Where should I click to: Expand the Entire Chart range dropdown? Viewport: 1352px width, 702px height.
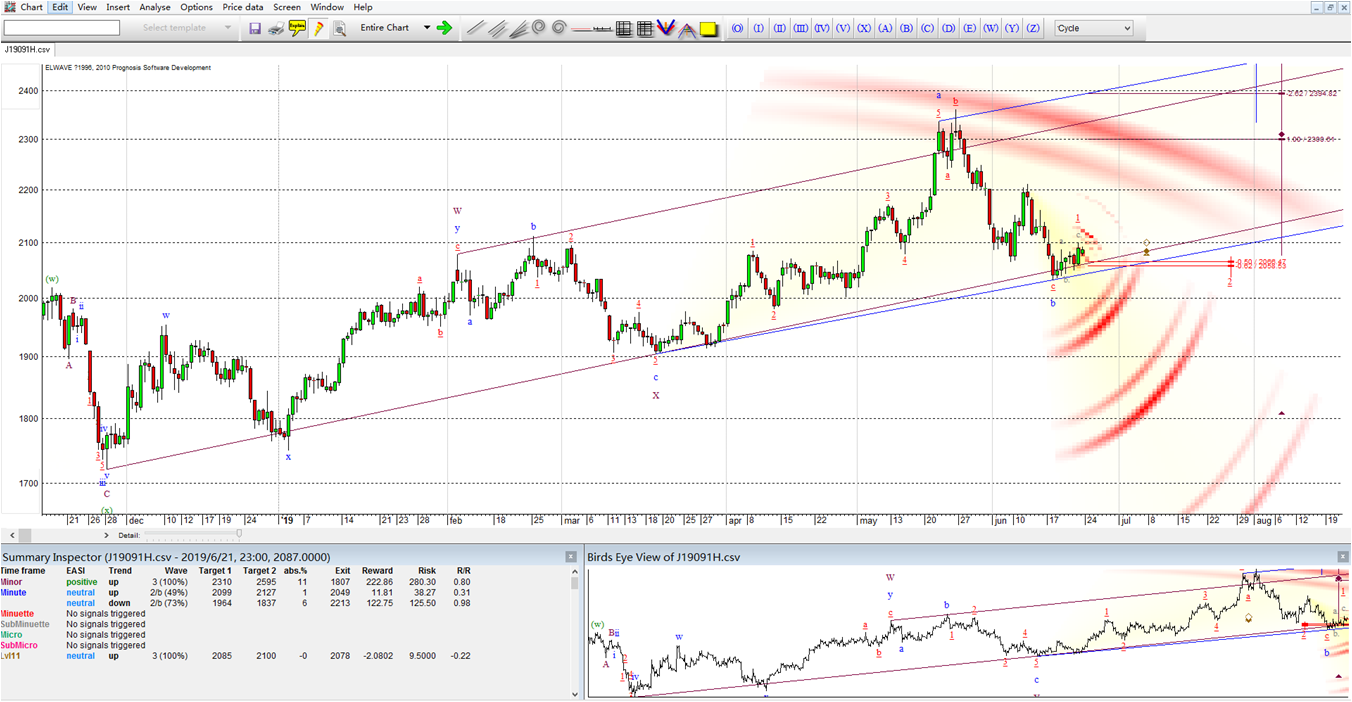pyautogui.click(x=427, y=28)
